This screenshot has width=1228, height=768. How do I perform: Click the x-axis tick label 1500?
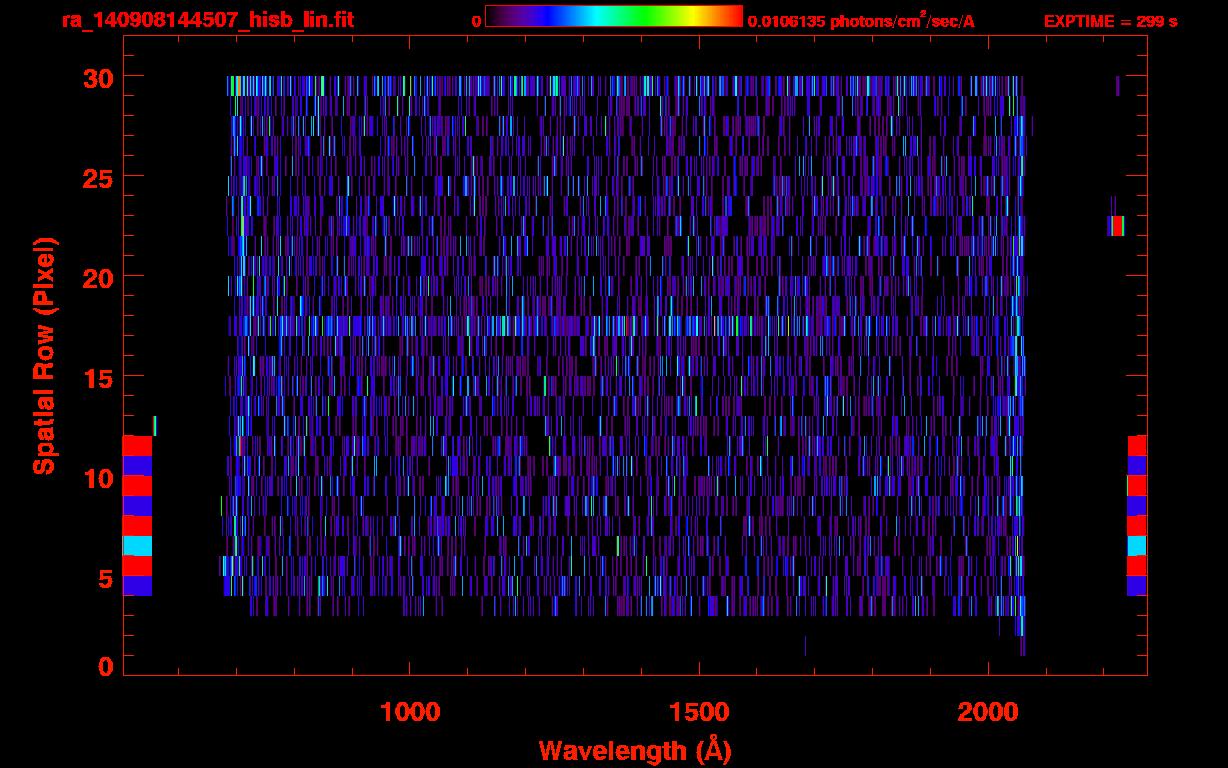click(699, 712)
